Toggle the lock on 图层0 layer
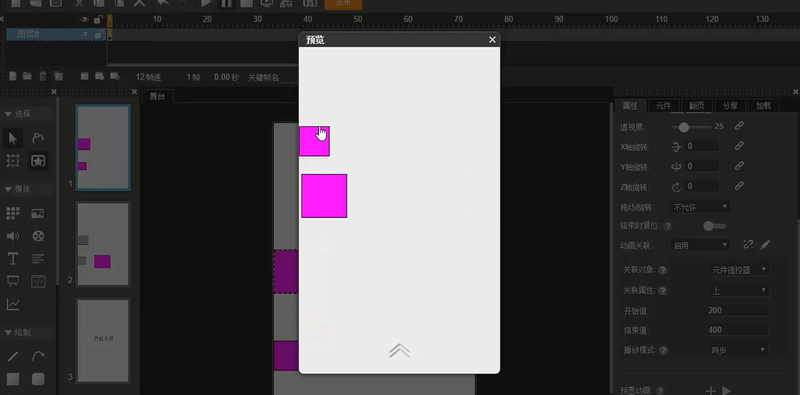 click(x=99, y=34)
